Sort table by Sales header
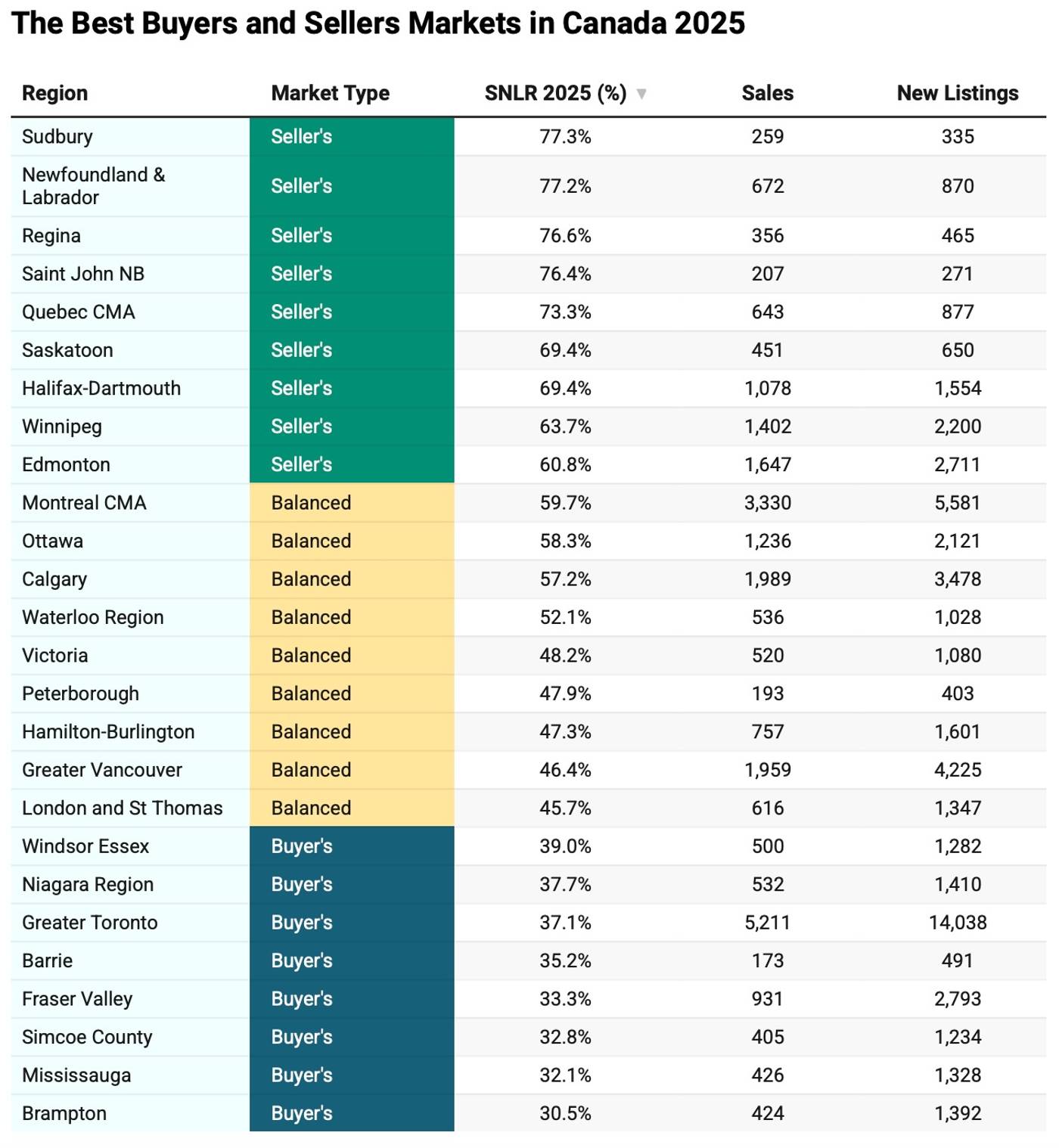The image size is (1059, 1148). [767, 93]
